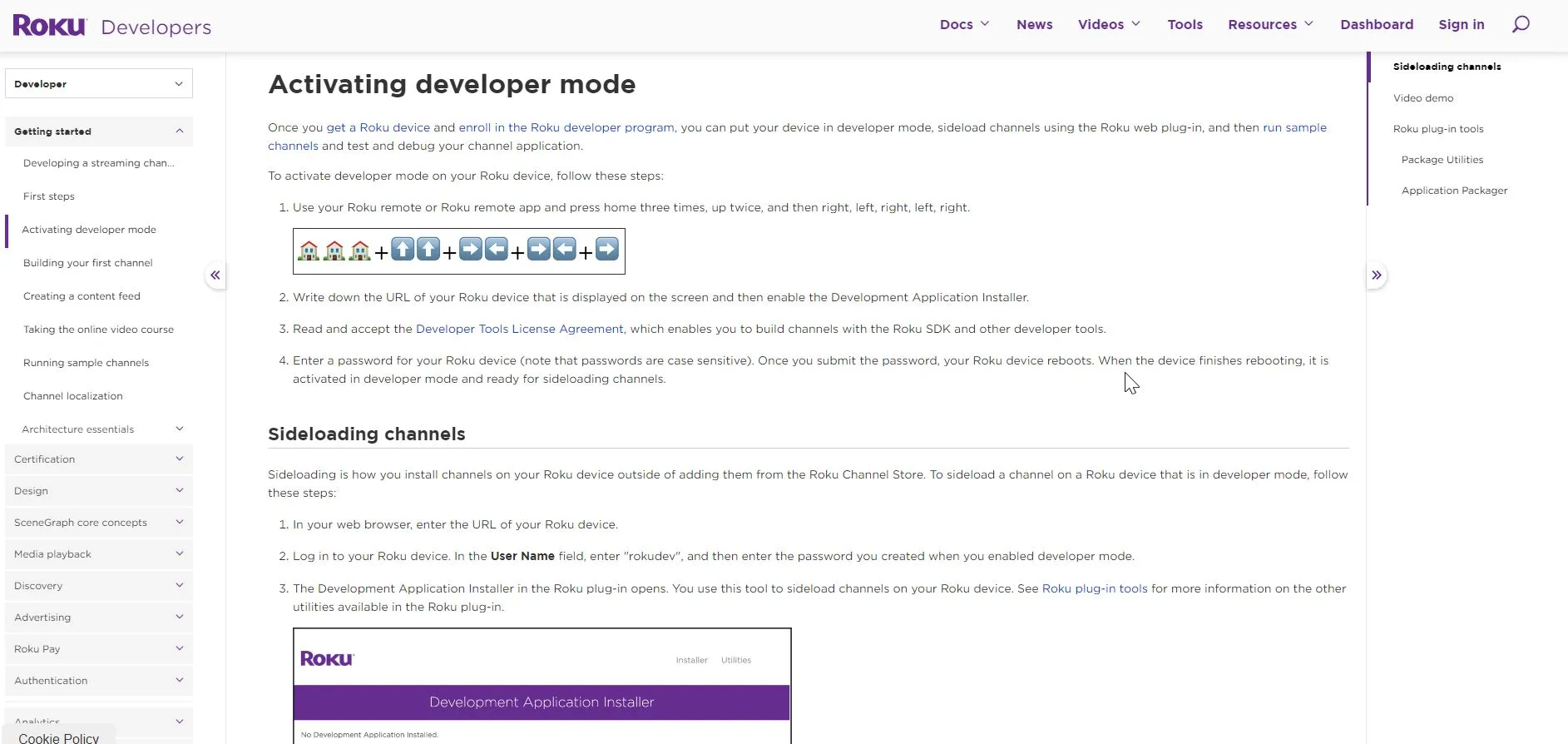Viewport: 1568px width, 744px height.
Task: Expand the Design section
Action: [99, 491]
